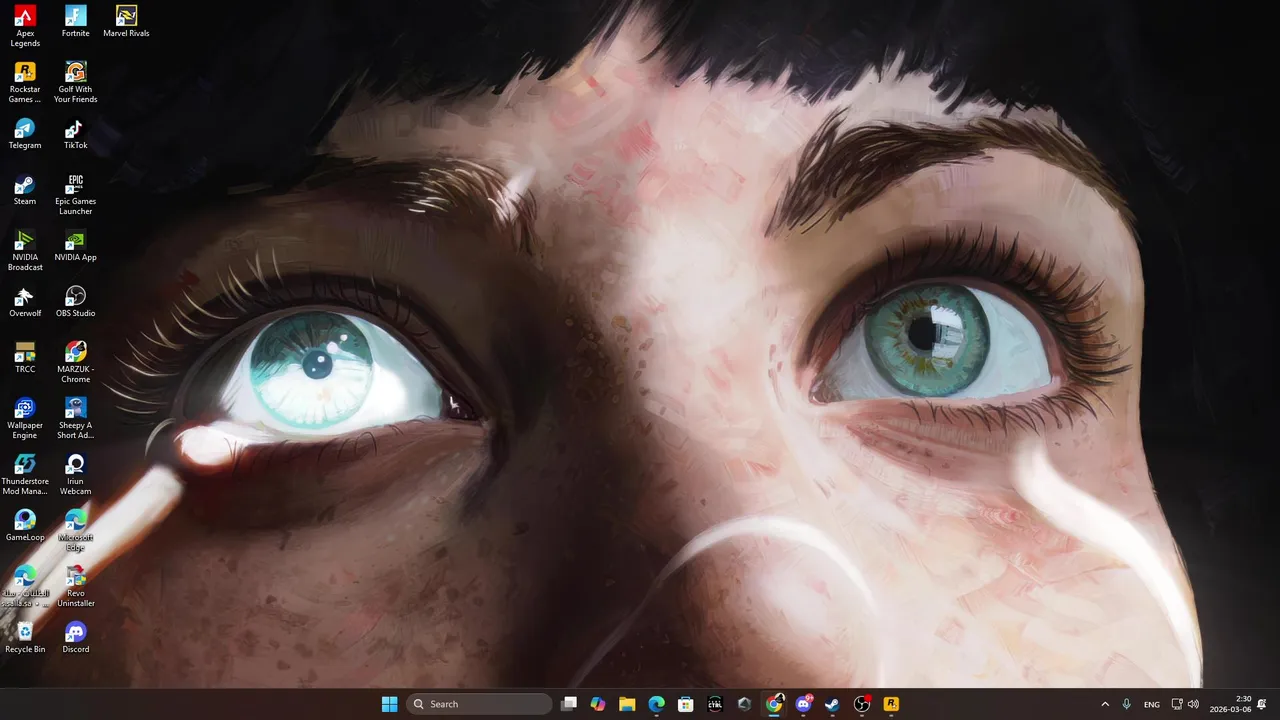Select the OBS Studio desktop shortcut
This screenshot has width=1280, height=720.
click(75, 301)
